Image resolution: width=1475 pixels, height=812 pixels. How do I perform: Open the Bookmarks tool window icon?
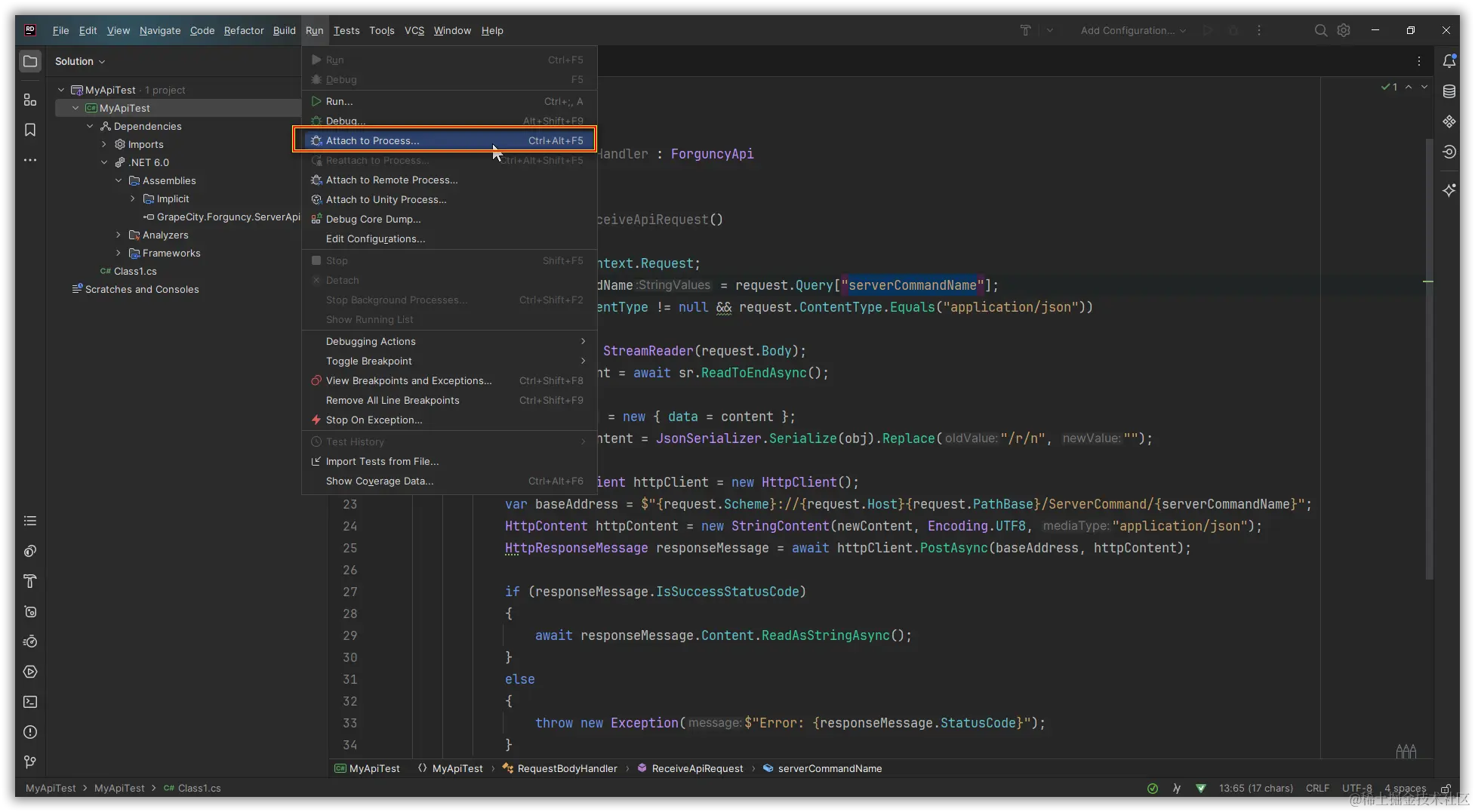coord(30,130)
